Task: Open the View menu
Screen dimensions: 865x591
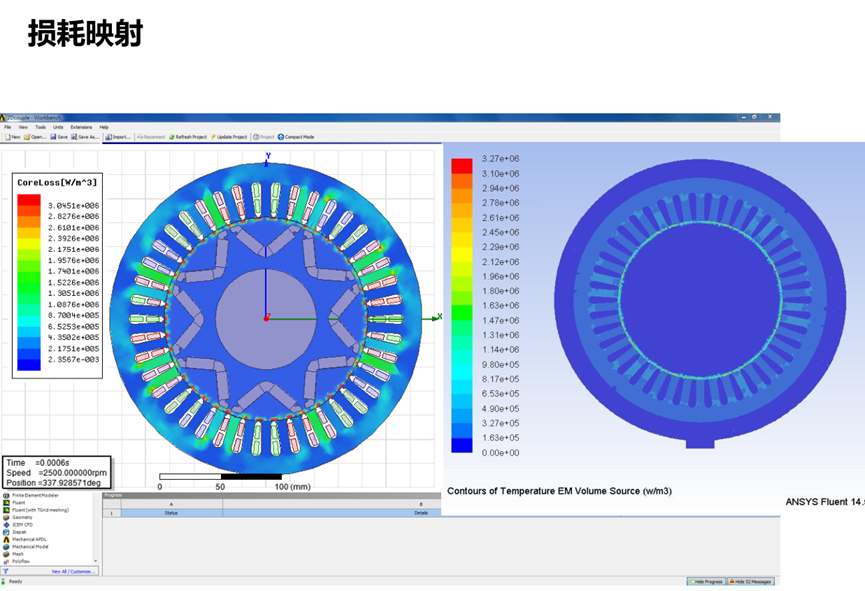Action: (x=23, y=127)
